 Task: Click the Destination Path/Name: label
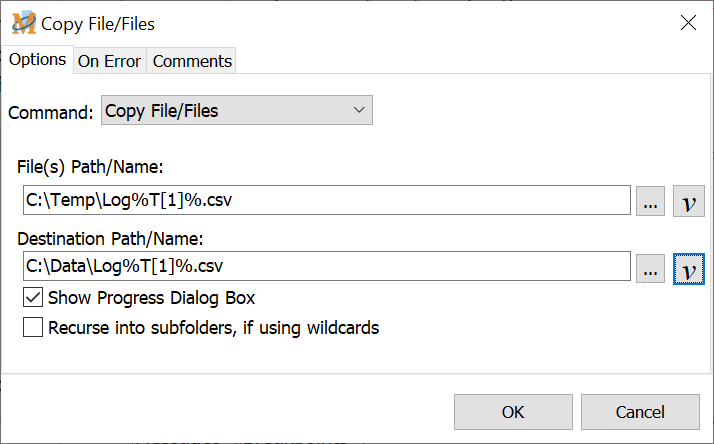[110, 238]
